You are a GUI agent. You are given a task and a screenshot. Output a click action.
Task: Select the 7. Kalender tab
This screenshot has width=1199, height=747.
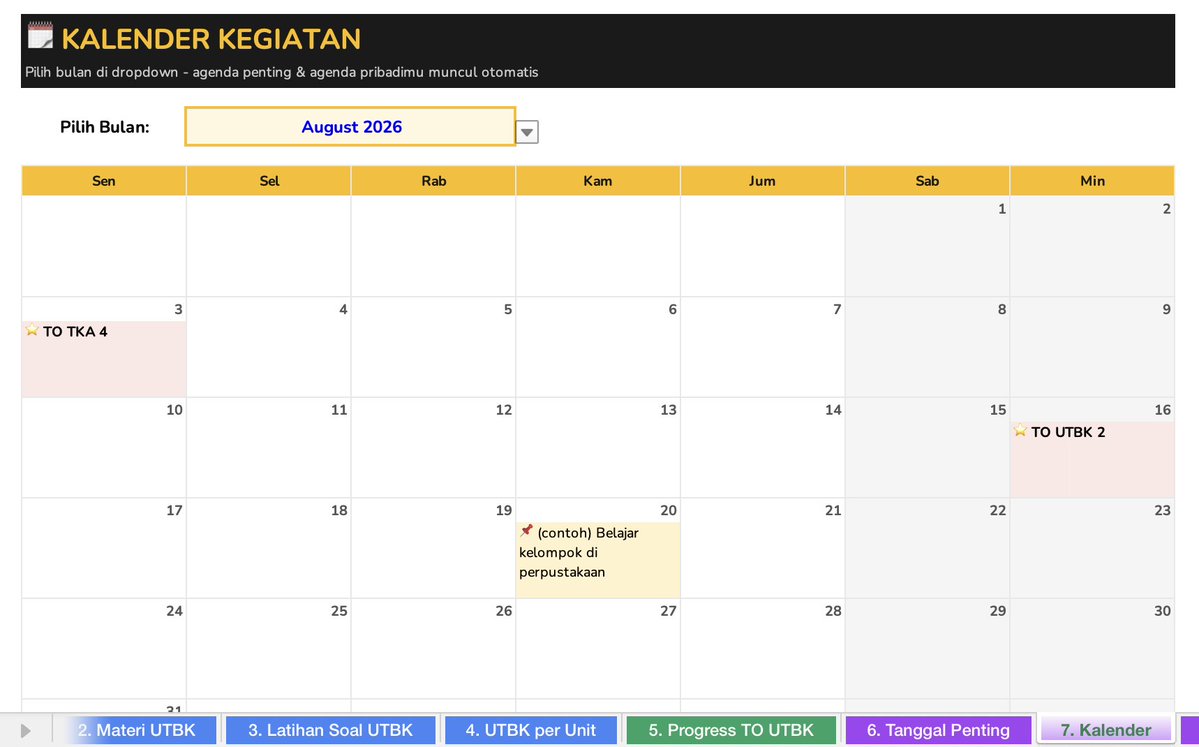[x=1106, y=730]
